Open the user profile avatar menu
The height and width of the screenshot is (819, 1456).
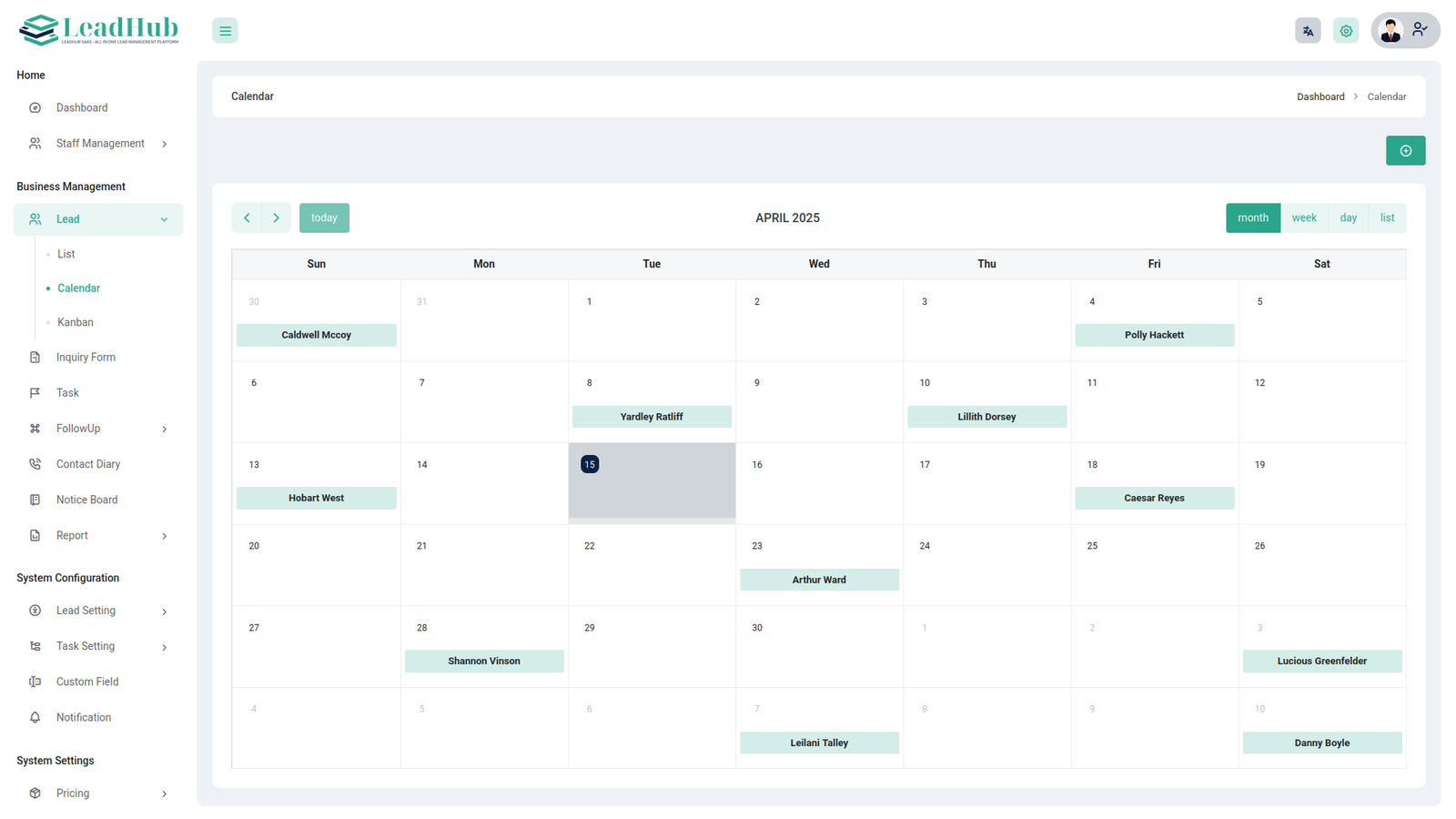pyautogui.click(x=1405, y=31)
